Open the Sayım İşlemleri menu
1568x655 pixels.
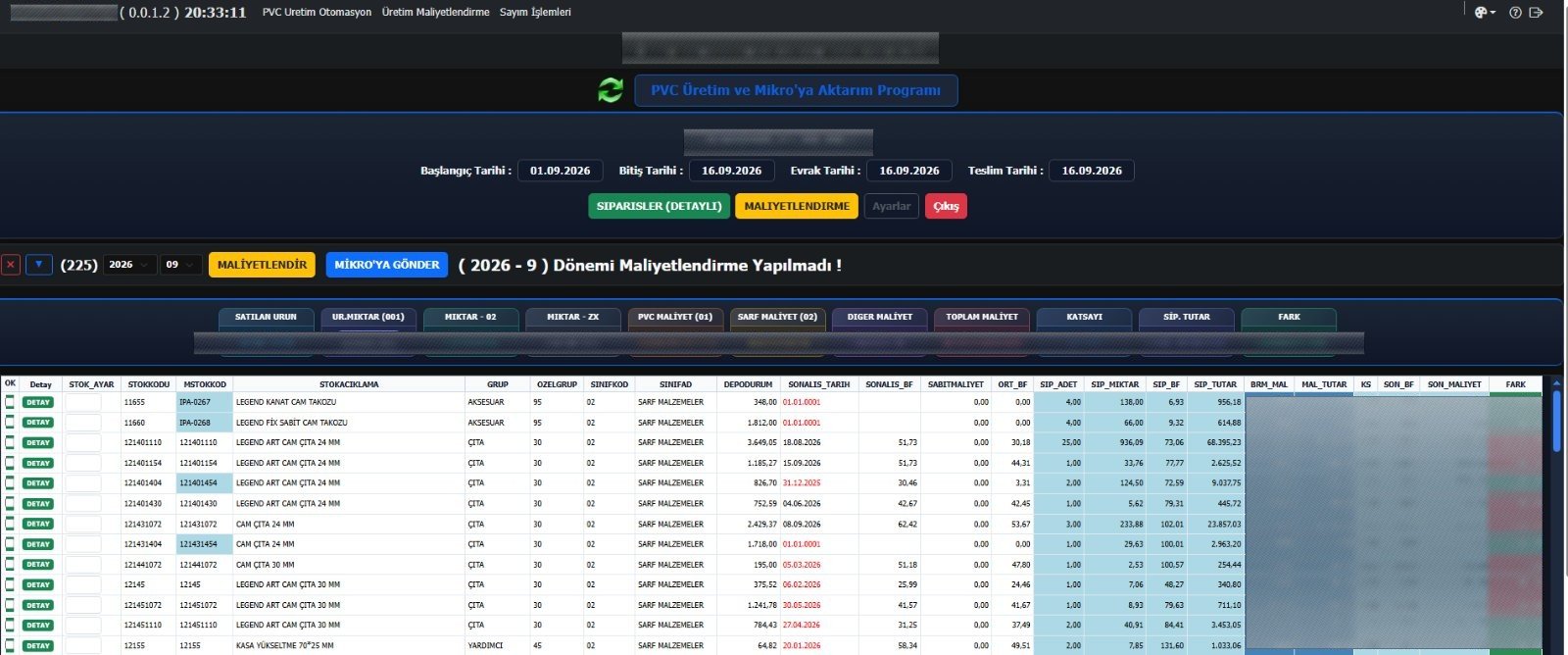click(x=535, y=13)
